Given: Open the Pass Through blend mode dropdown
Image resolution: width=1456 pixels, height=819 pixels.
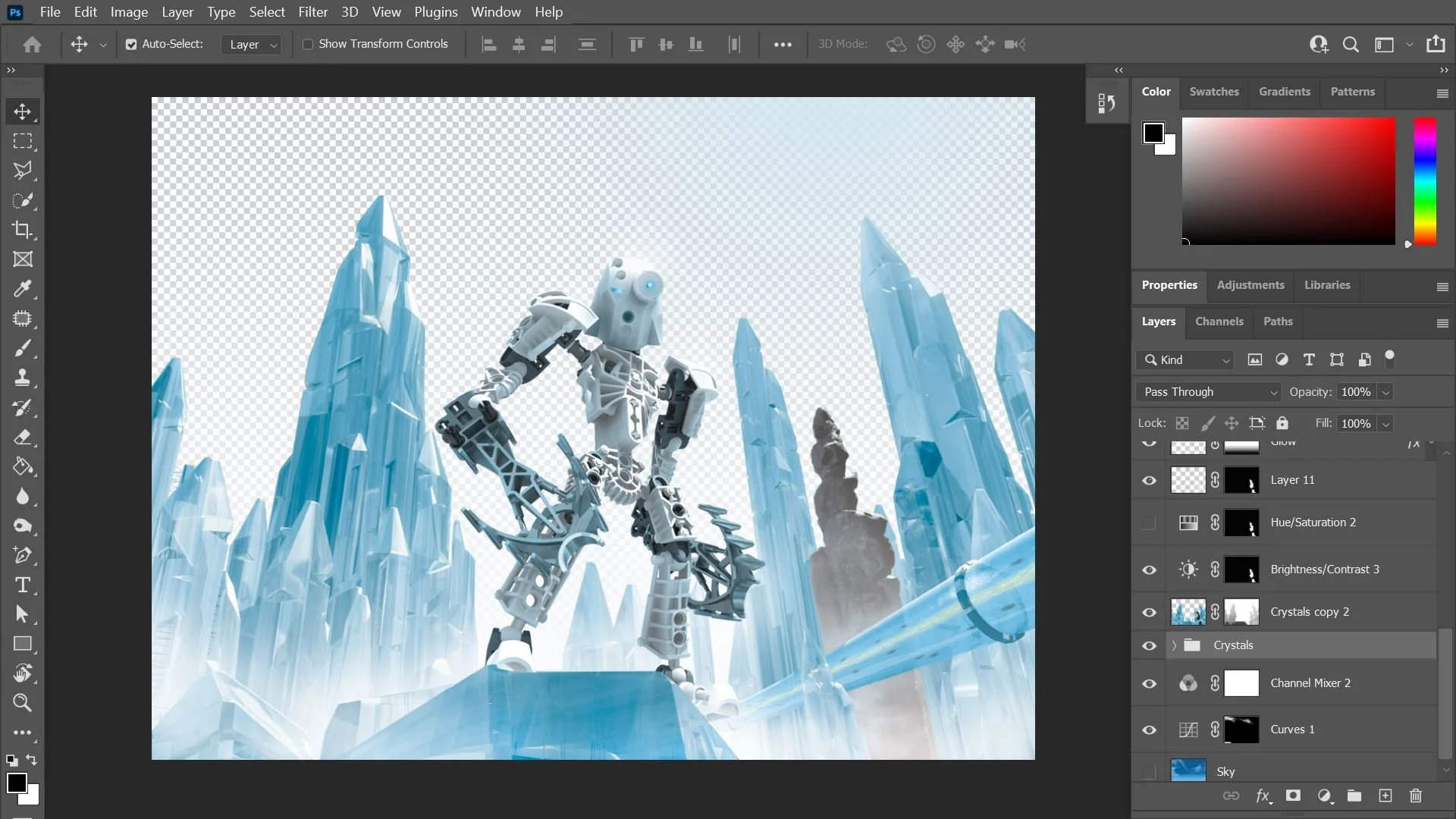Looking at the screenshot, I should pos(1208,392).
